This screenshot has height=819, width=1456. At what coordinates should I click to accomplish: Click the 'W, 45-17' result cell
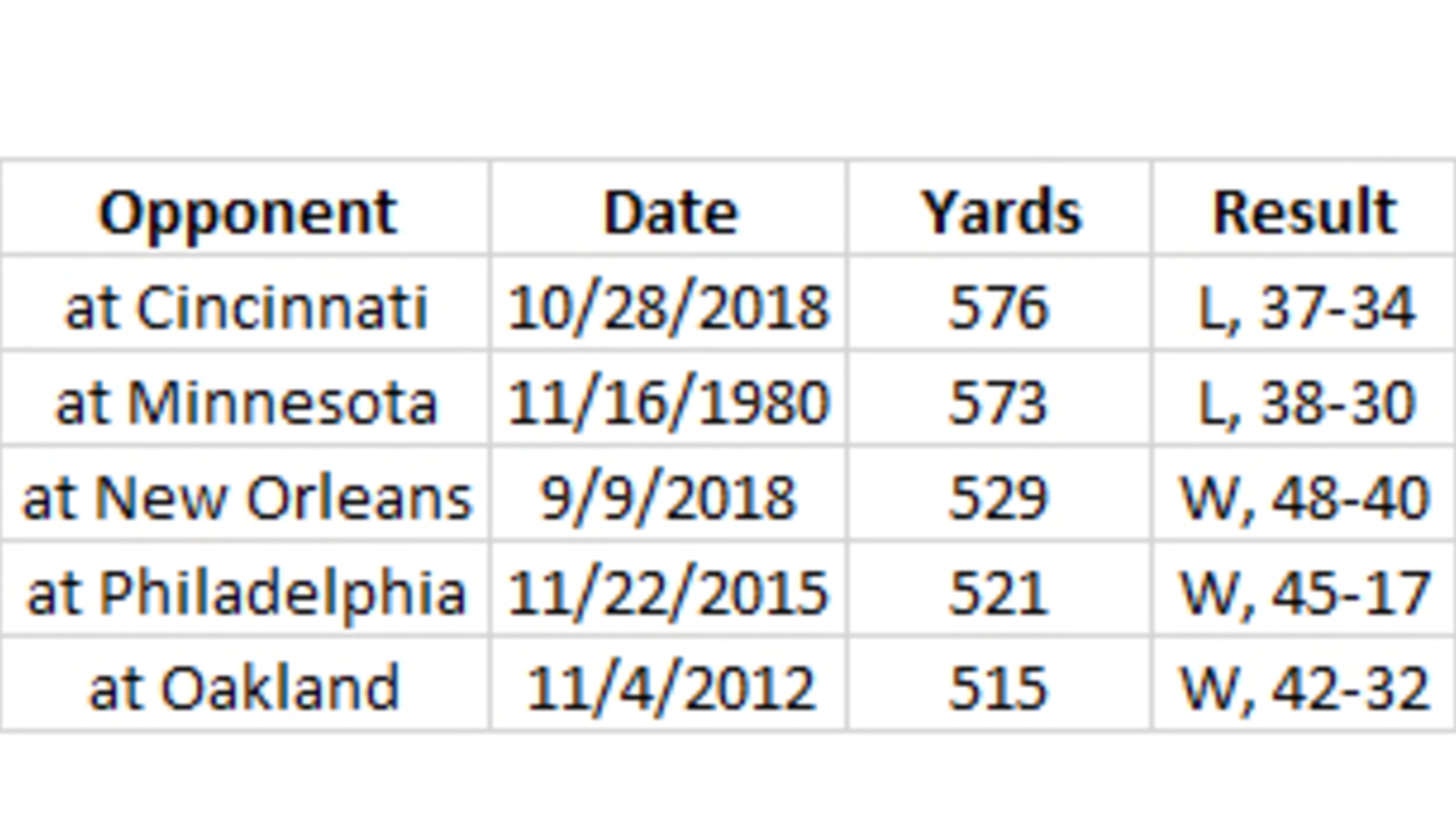(x=1304, y=589)
